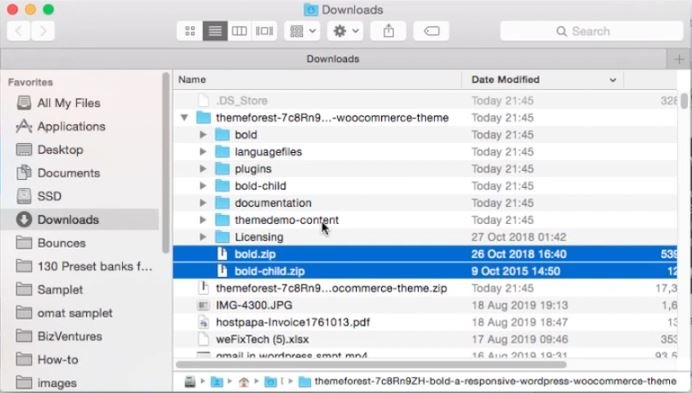
Task: Select the bold-child.zip file
Action: [x=425, y=271]
